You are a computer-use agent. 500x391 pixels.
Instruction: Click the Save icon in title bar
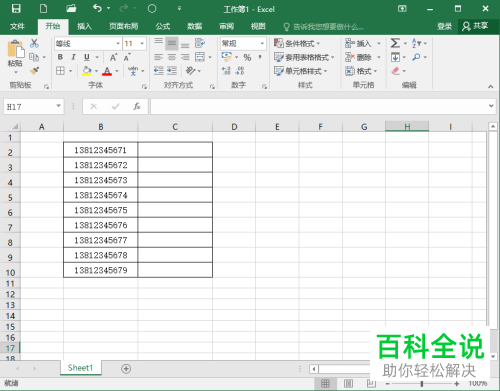point(16,9)
